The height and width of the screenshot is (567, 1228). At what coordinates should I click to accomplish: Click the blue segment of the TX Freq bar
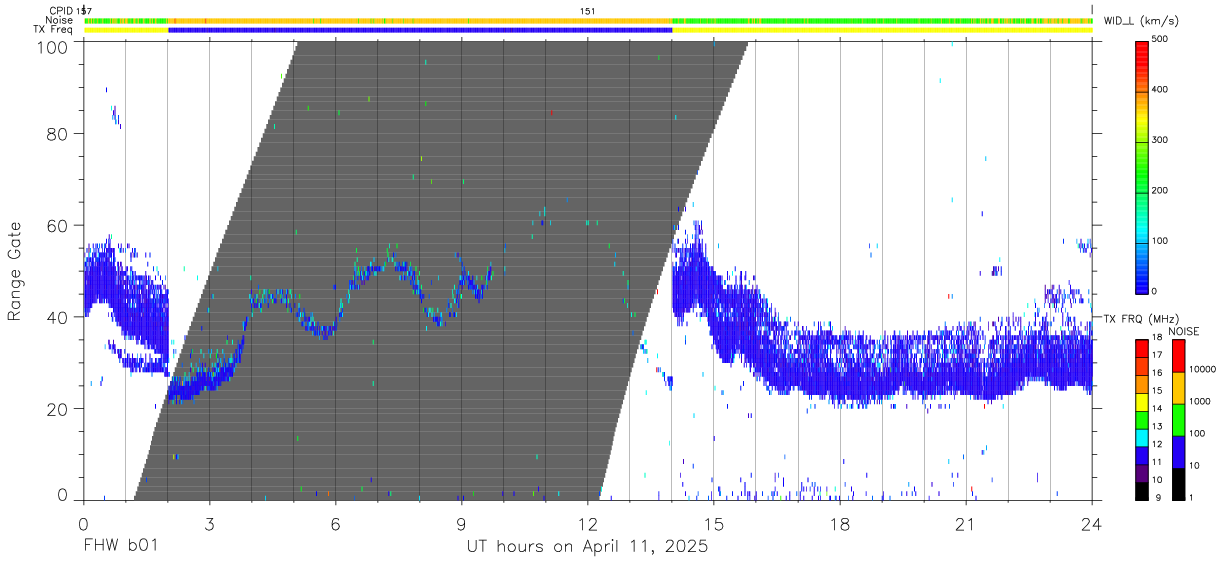coord(420,30)
